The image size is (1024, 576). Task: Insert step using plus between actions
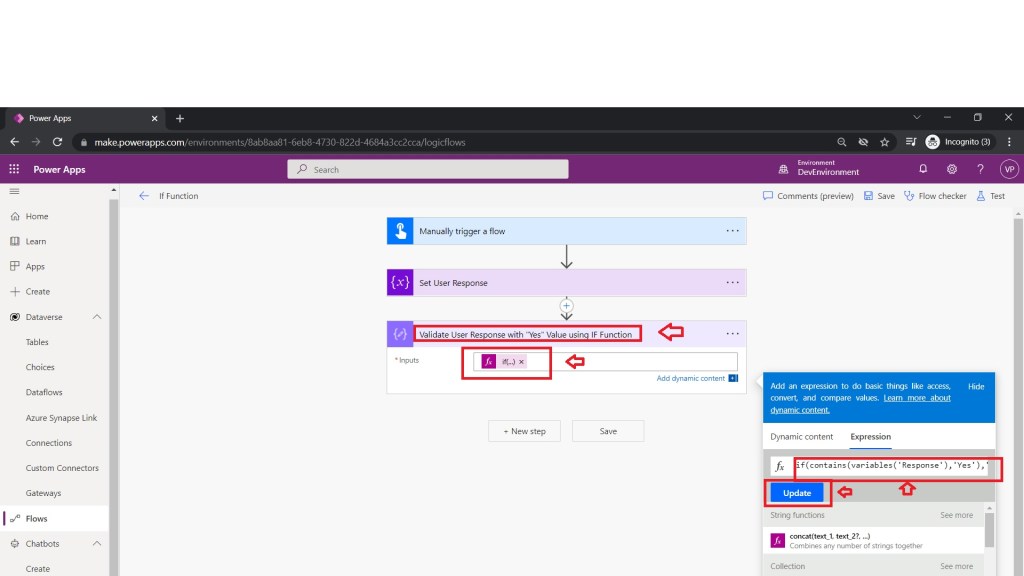point(566,305)
